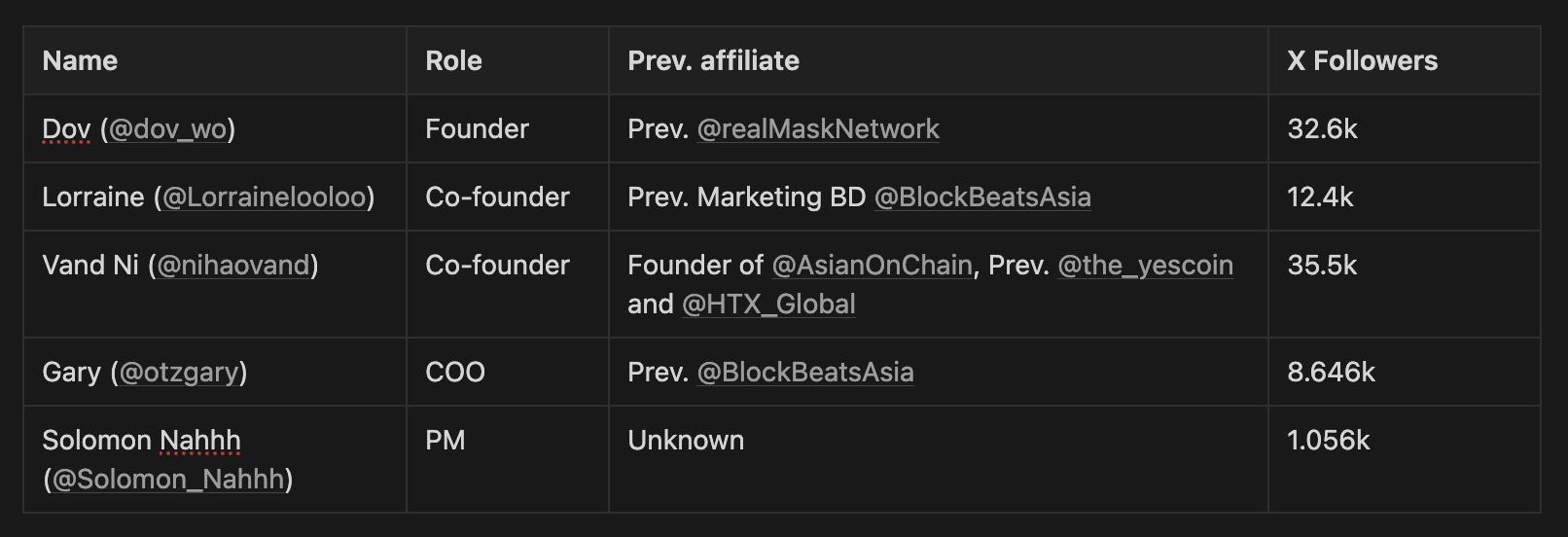Open the @realMaskNetwork link
Screen dimensions: 1568x537
[818, 129]
